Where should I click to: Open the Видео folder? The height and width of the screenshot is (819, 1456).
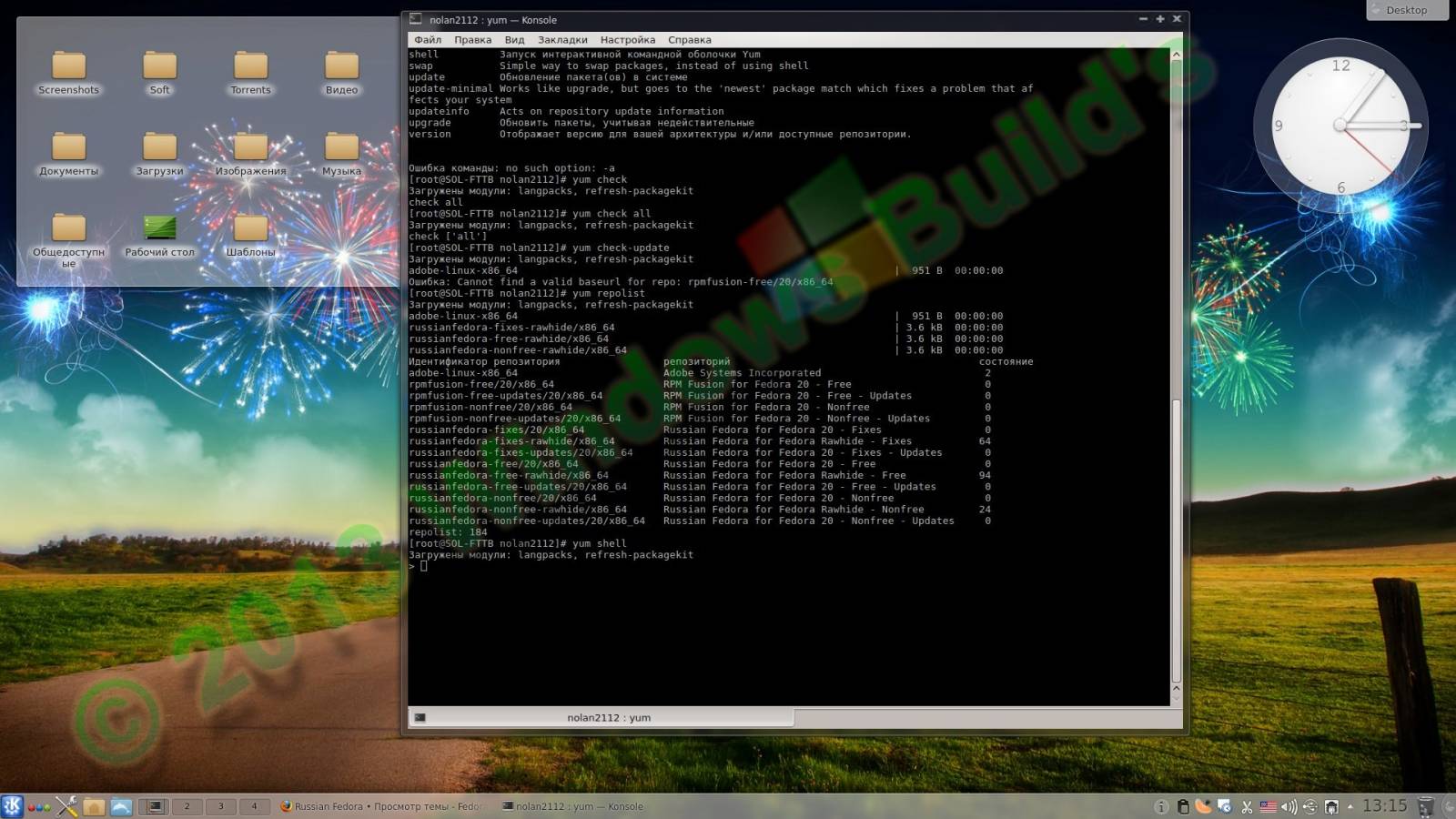pyautogui.click(x=341, y=73)
